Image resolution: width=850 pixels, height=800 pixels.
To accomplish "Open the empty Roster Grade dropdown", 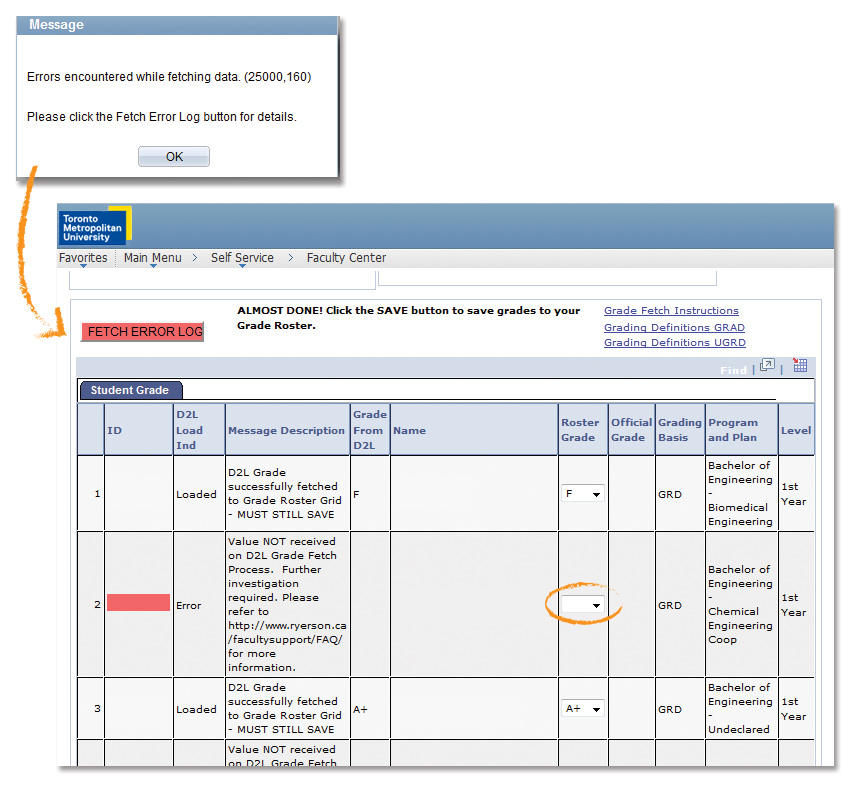I will pyautogui.click(x=583, y=605).
